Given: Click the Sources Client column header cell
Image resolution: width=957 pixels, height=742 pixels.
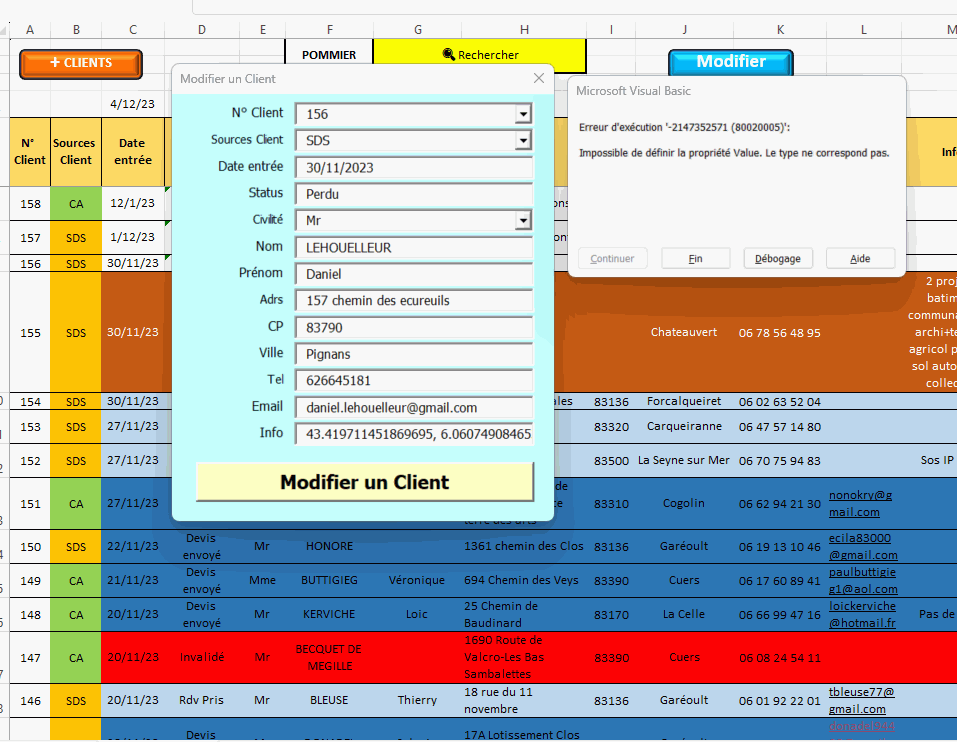Looking at the screenshot, I should click(x=76, y=151).
